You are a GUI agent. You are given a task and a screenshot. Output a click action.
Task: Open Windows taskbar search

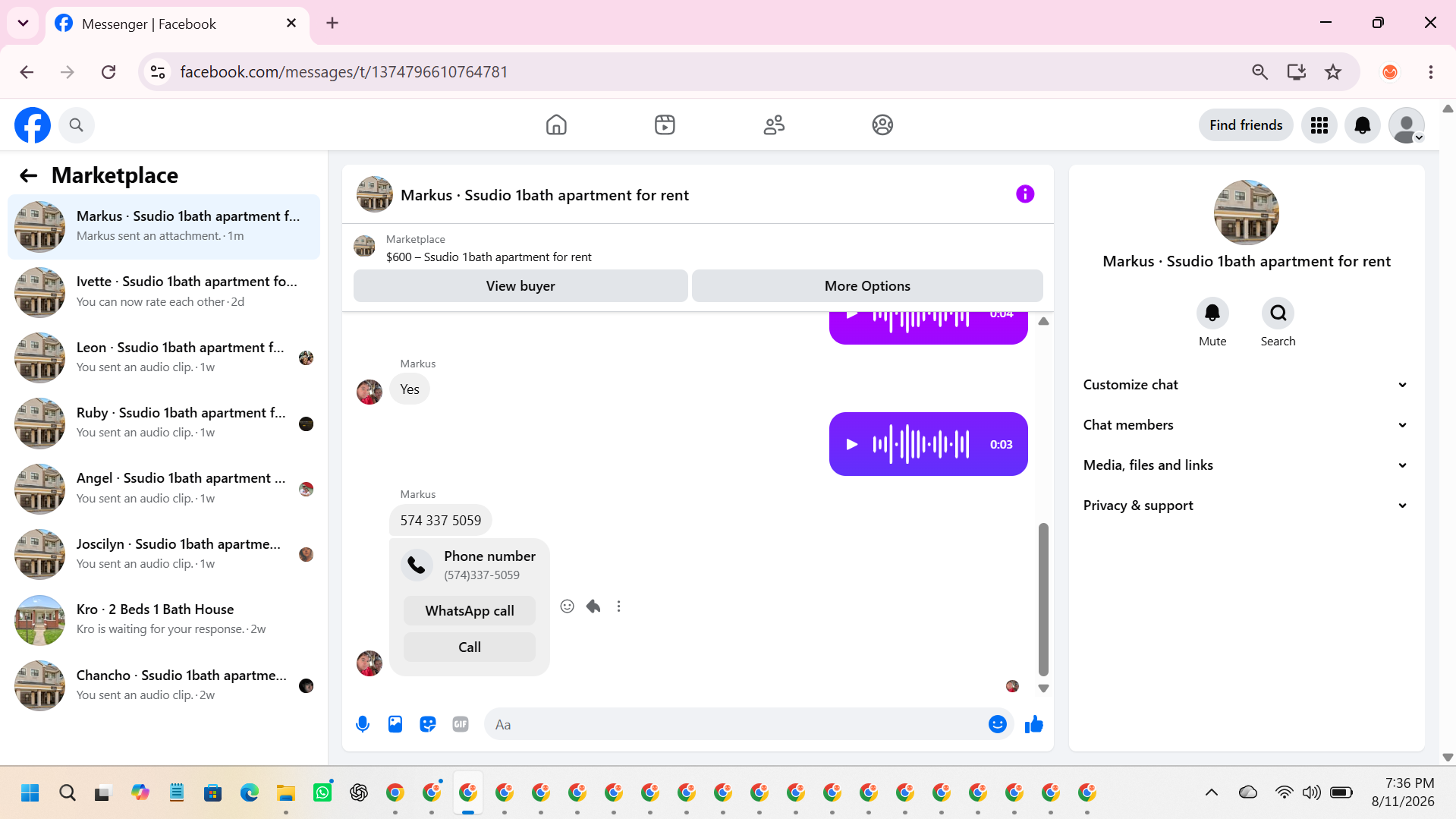pos(67,793)
